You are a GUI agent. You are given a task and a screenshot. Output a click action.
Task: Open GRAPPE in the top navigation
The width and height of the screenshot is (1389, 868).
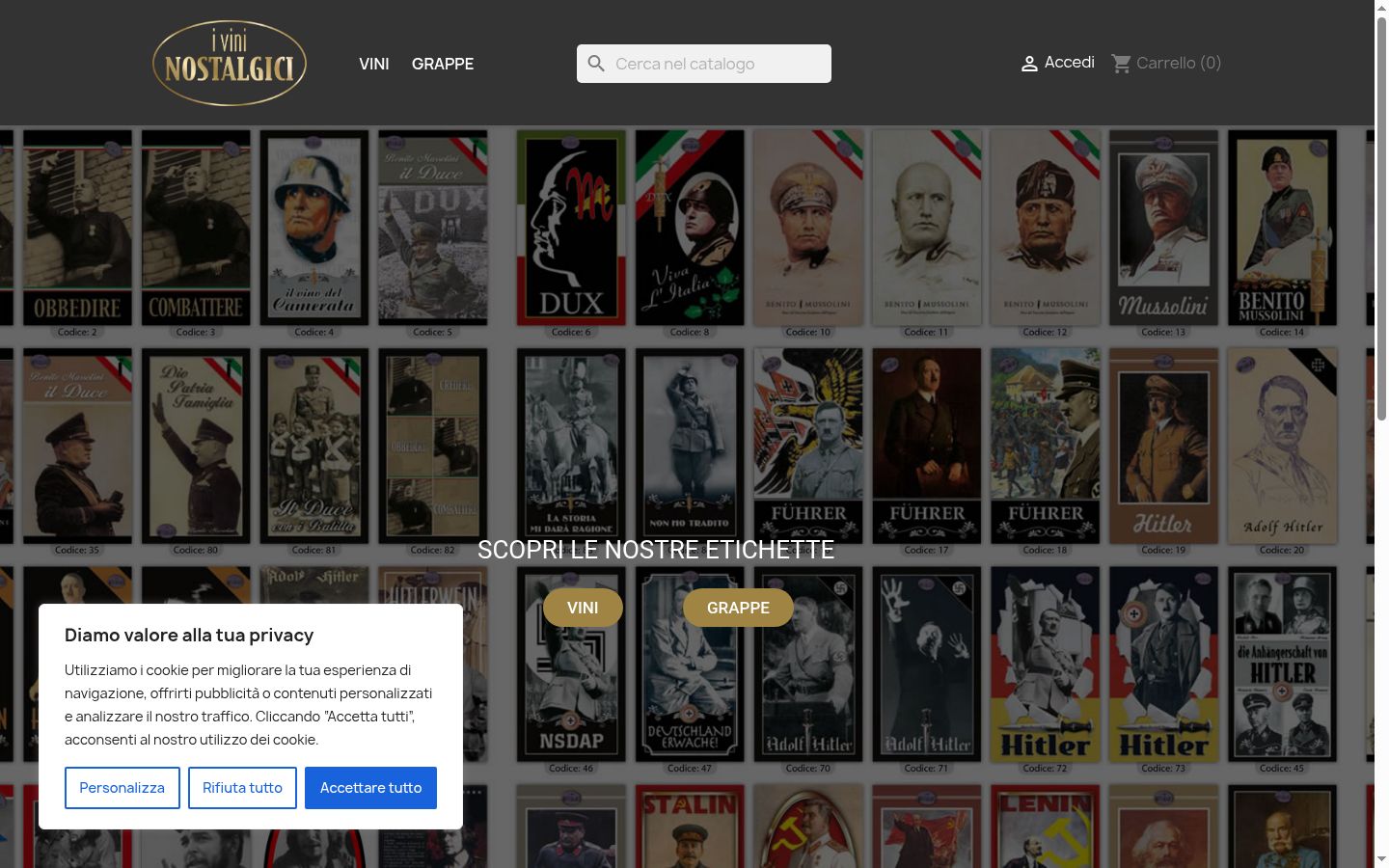click(443, 64)
